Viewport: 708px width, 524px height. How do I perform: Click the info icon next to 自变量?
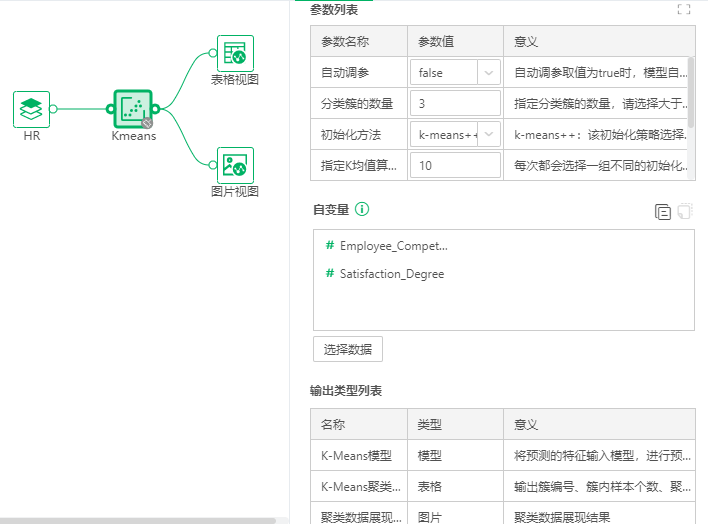click(x=362, y=209)
